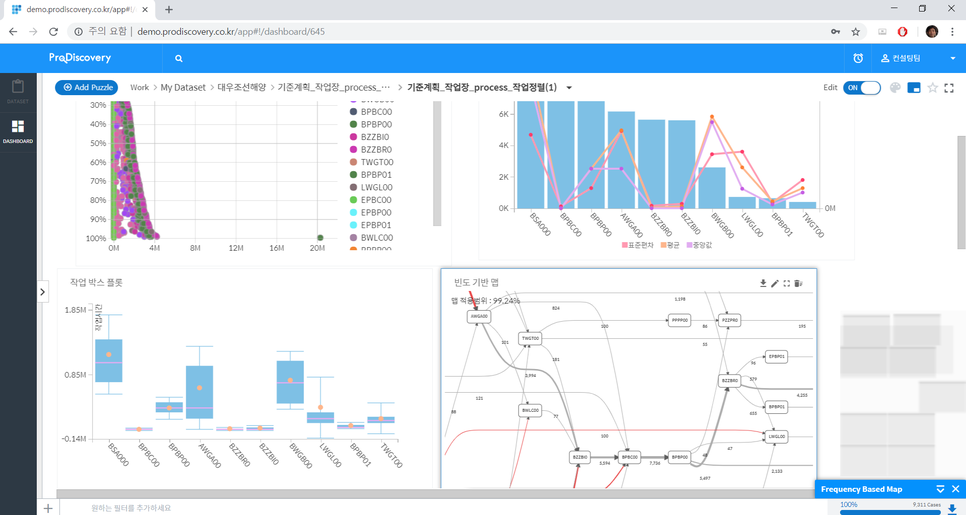Switch to the DASHBOARD sidebar tab
This screenshot has height=515, width=966.
(x=17, y=131)
